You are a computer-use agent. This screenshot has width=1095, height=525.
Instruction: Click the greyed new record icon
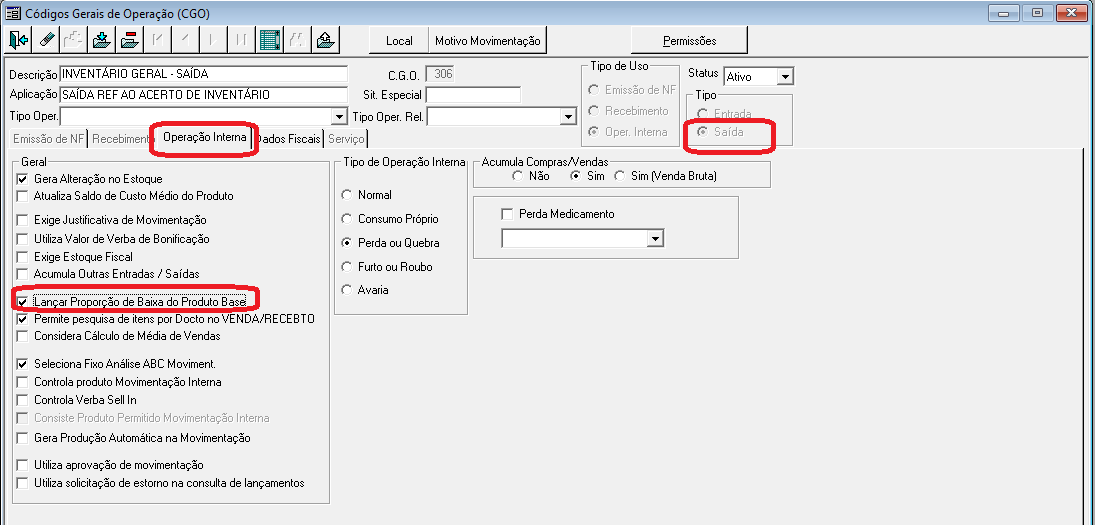(x=73, y=40)
